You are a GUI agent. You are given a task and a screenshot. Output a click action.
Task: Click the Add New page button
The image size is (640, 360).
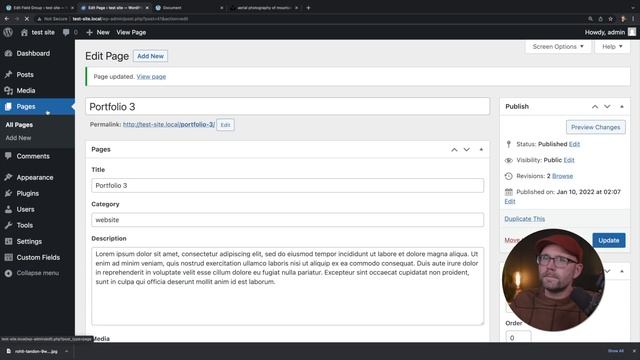150,56
